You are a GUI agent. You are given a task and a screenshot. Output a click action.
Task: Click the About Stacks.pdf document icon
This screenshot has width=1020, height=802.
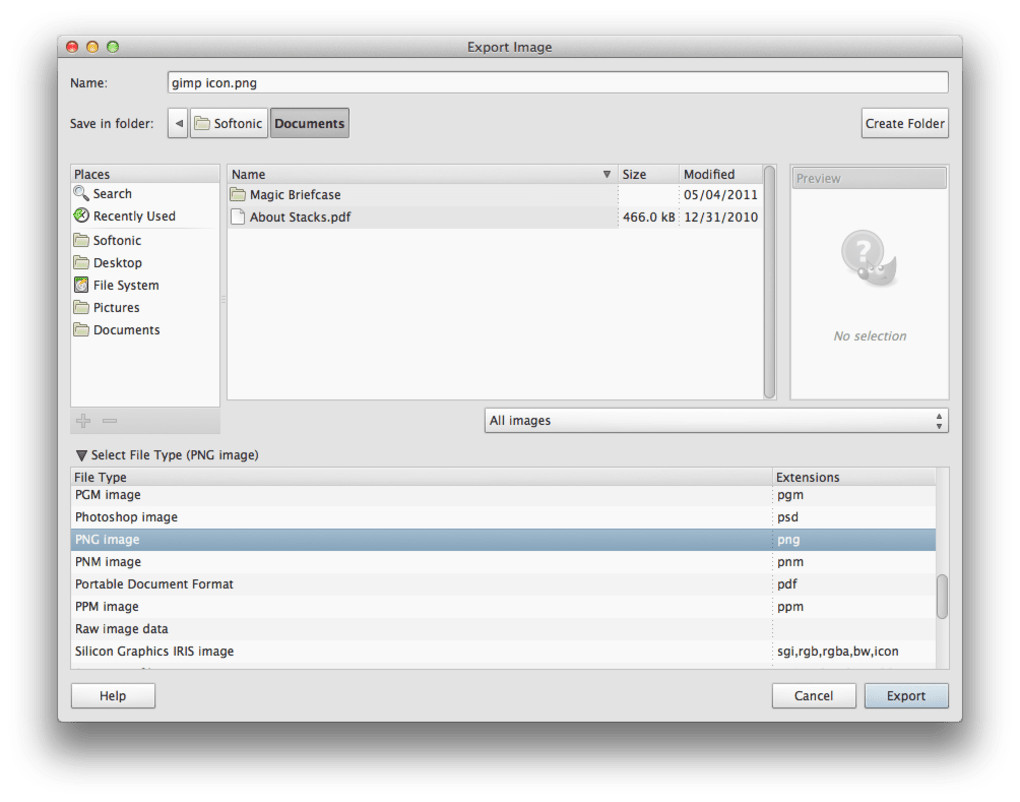[238, 217]
